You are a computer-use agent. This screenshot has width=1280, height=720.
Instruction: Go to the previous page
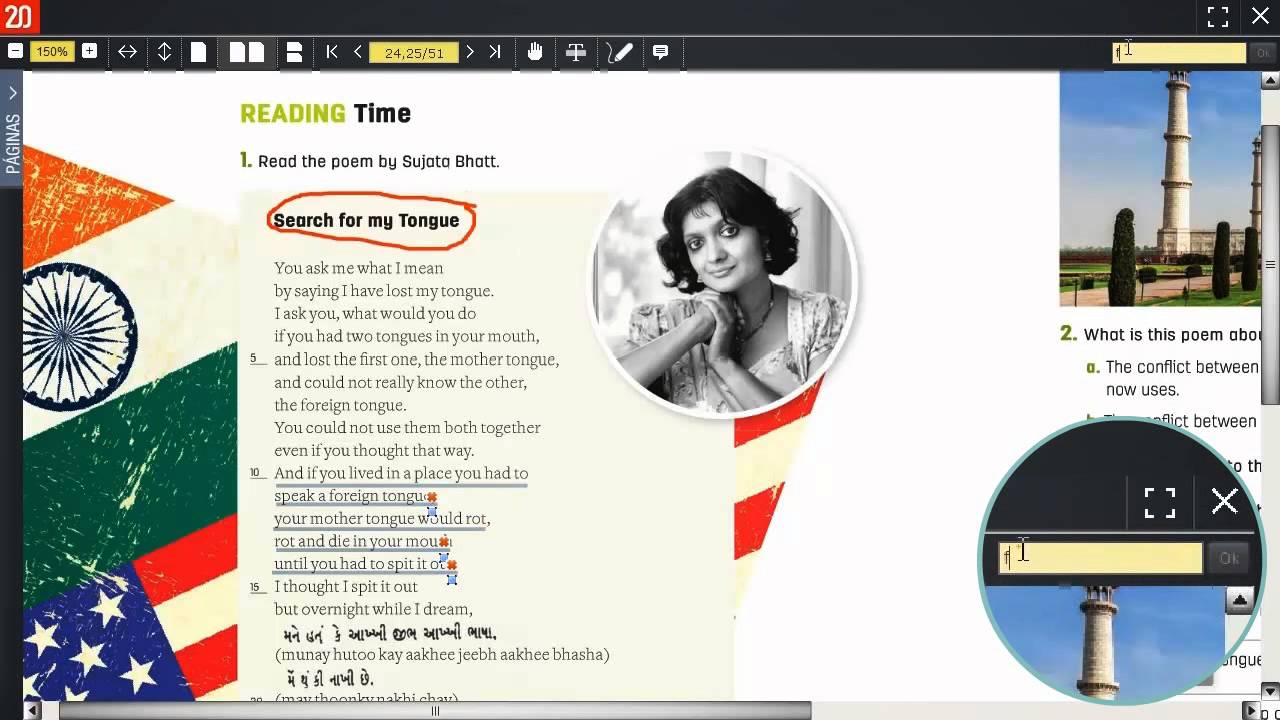point(357,52)
